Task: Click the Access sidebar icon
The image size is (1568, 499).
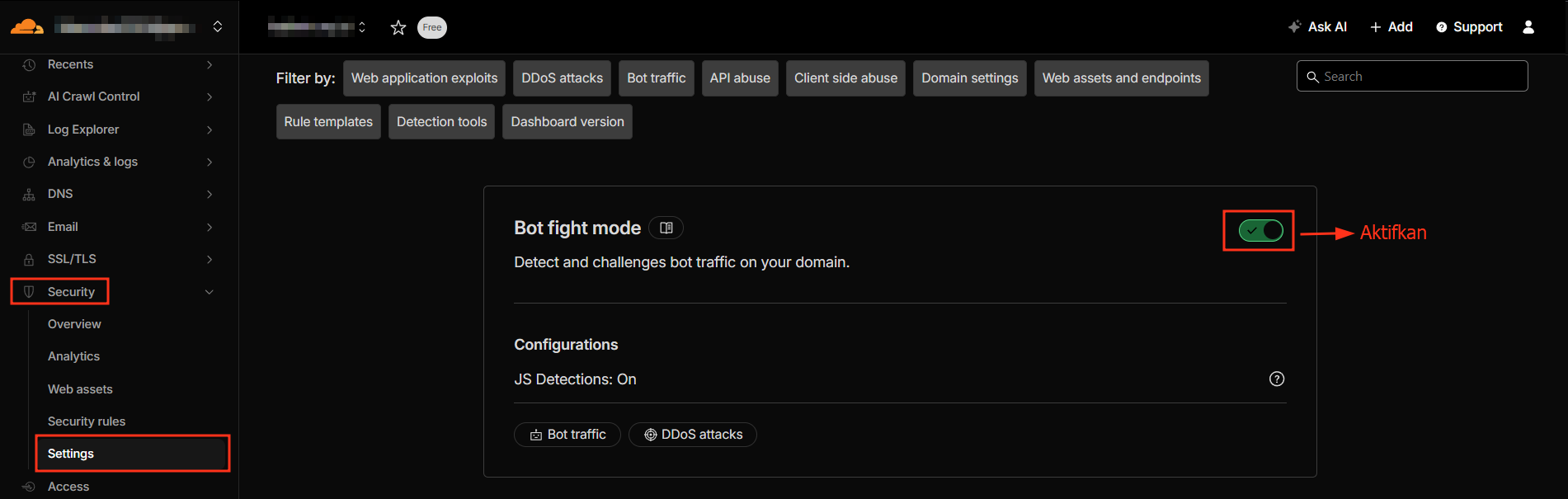Action: point(29,487)
